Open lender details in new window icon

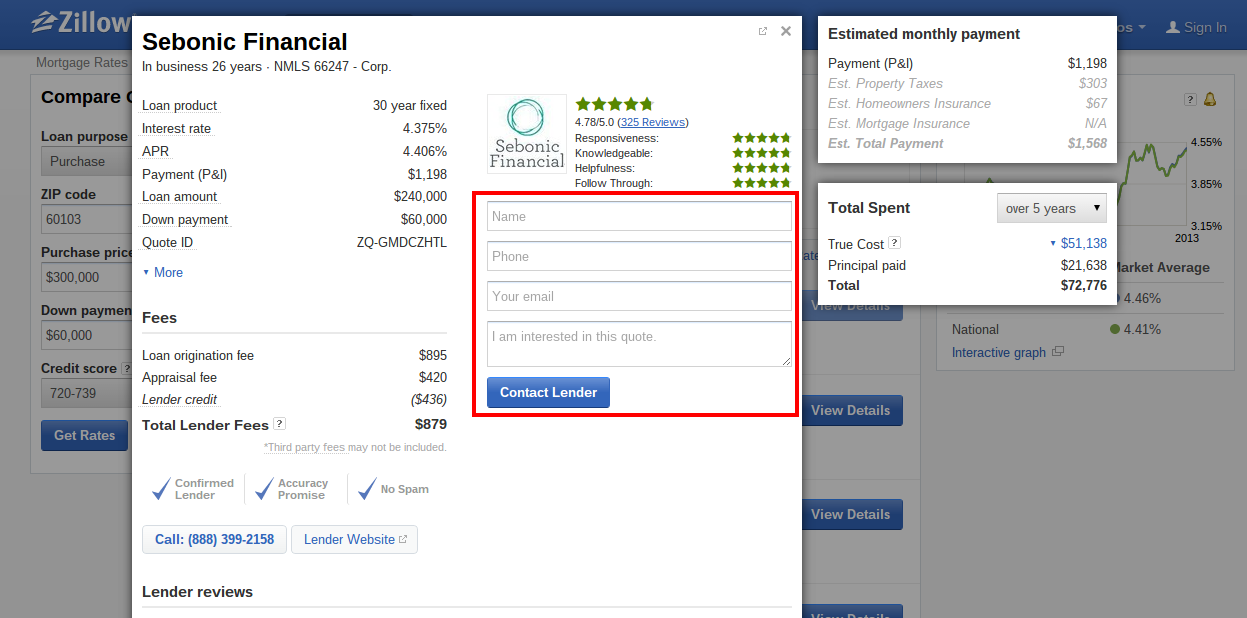[763, 31]
